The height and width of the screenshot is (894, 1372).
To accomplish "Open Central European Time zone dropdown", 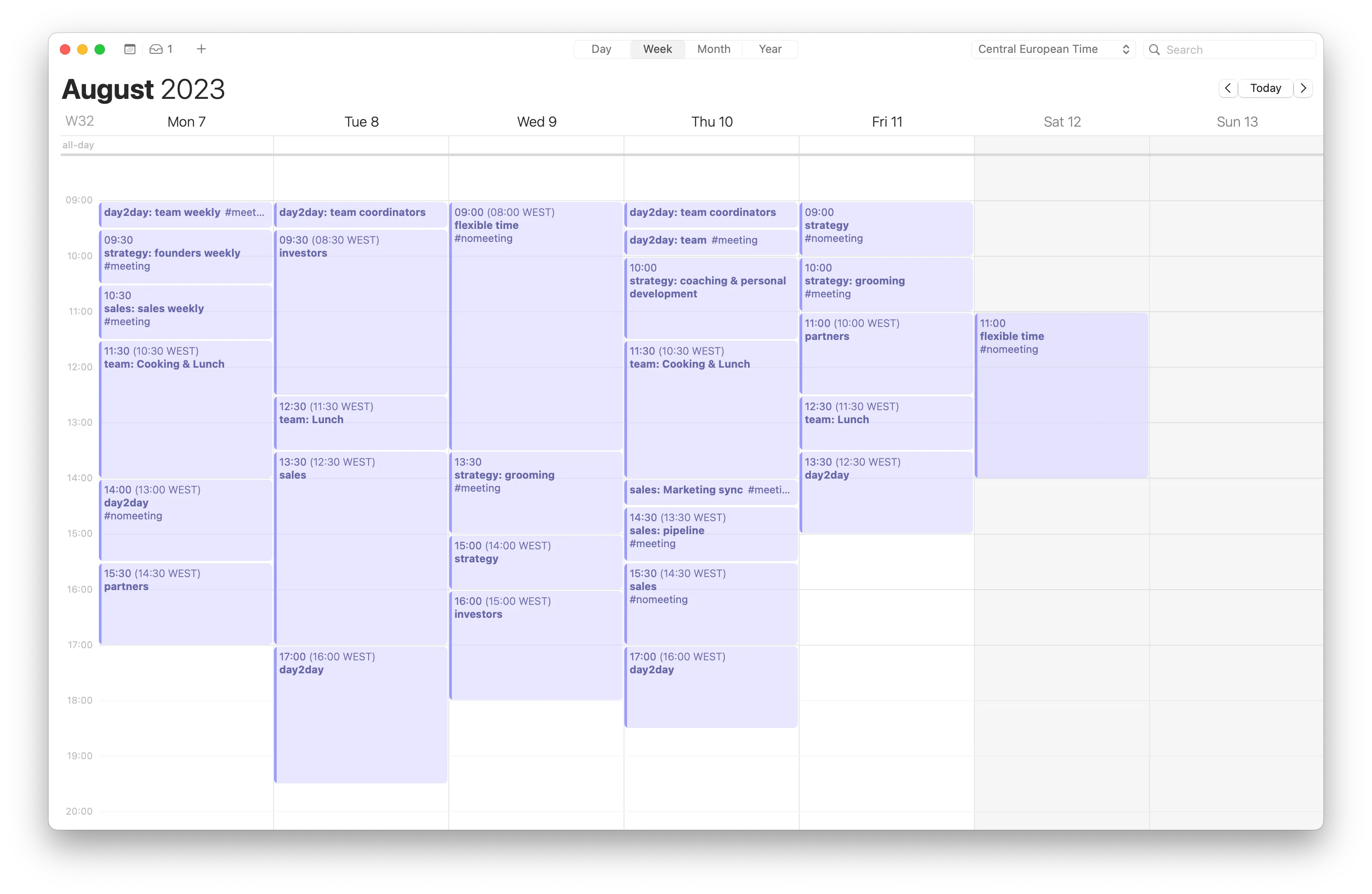I will coord(1053,49).
